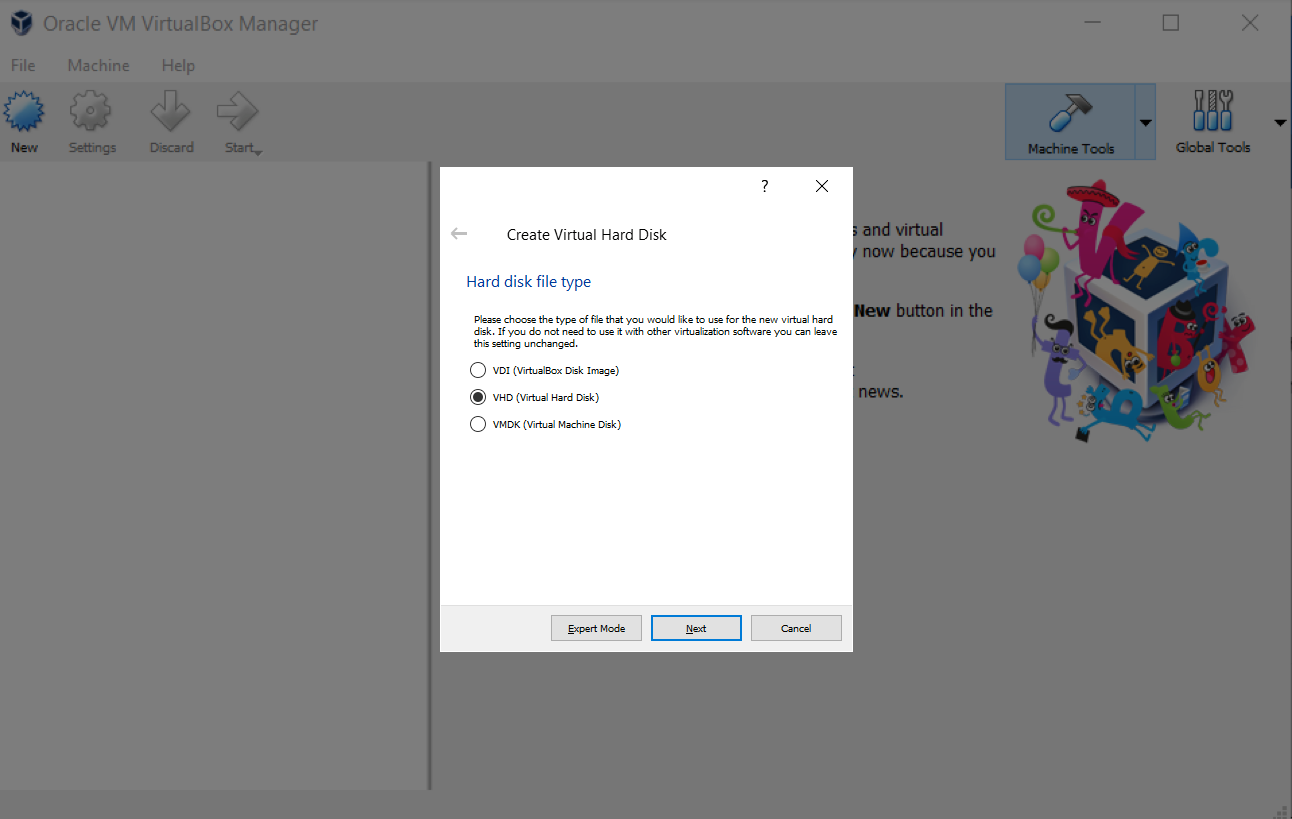Cancel the Create Virtual Hard Disk dialog
Screen dimensions: 1292x819
point(796,628)
